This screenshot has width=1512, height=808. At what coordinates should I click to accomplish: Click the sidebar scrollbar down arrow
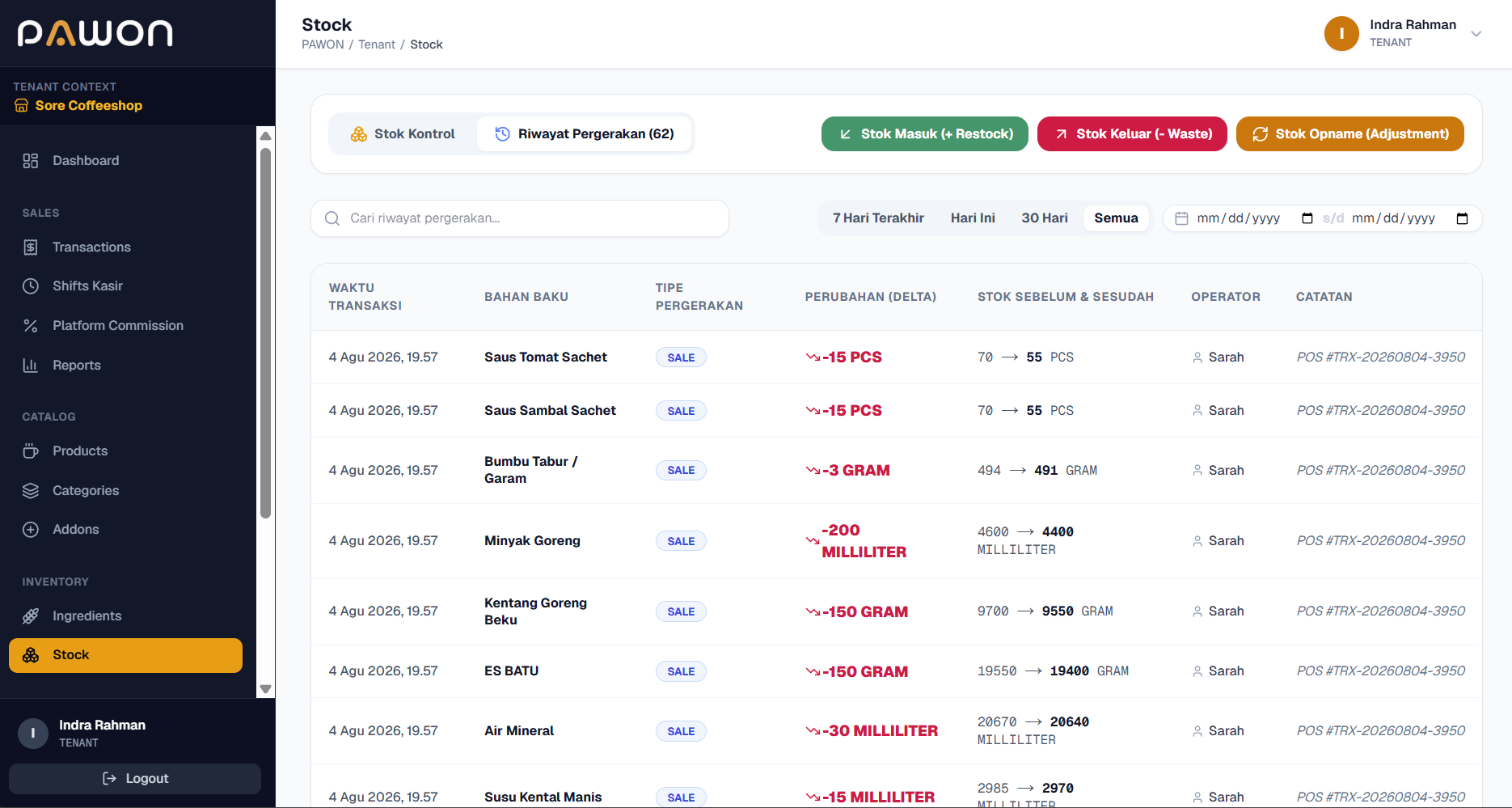click(265, 689)
